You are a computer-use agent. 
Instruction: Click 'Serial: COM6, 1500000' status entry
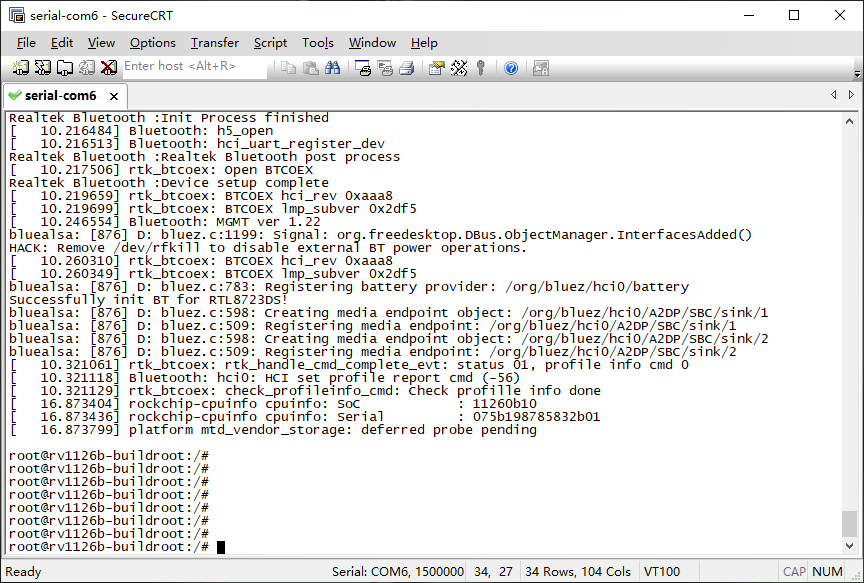click(x=397, y=571)
